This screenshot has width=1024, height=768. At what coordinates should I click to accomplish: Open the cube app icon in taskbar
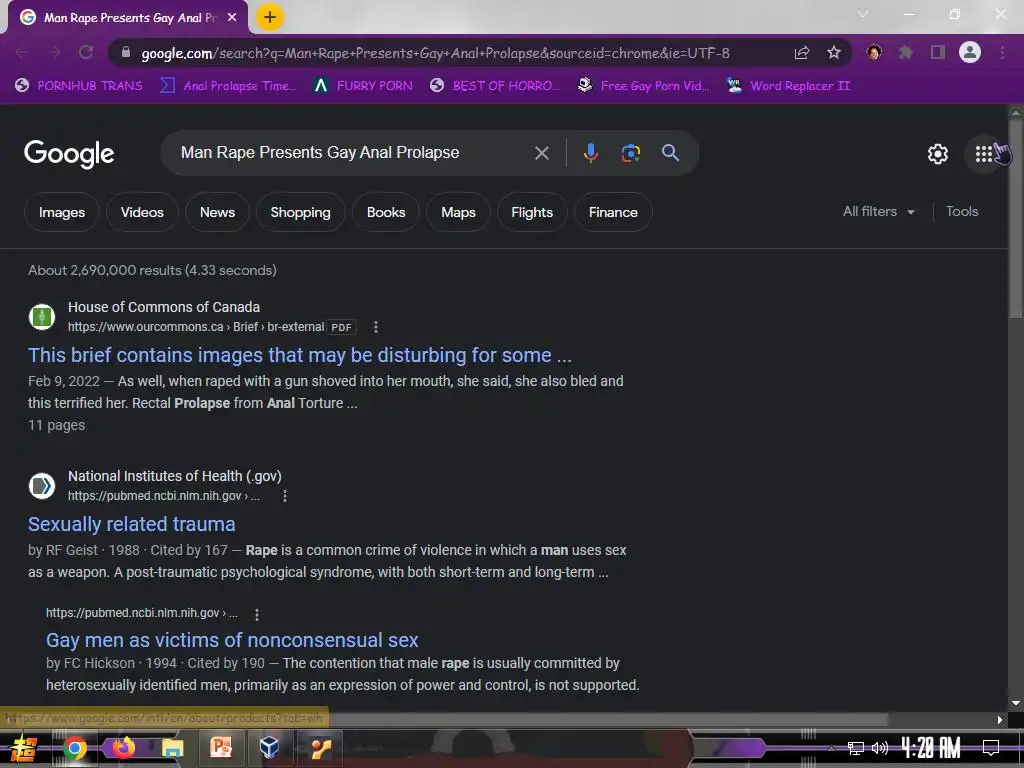pyautogui.click(x=270, y=747)
